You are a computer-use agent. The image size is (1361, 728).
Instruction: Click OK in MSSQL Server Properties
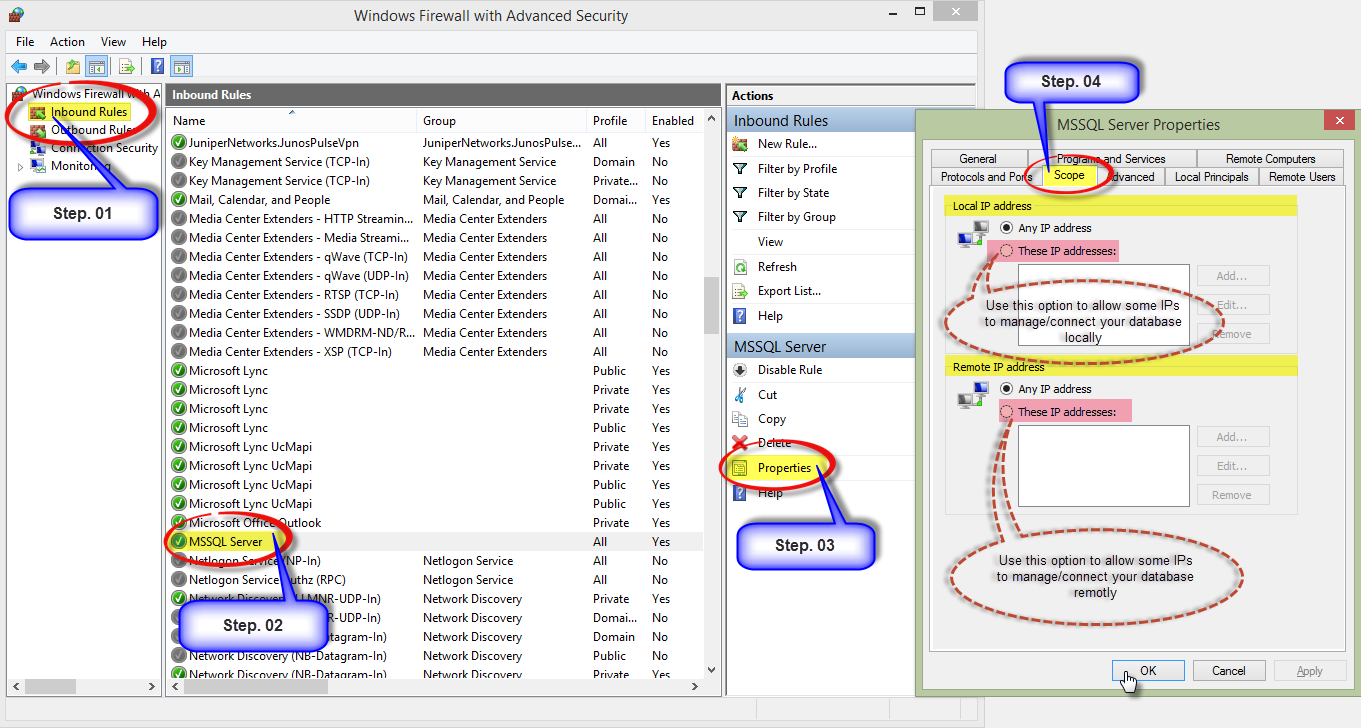tap(1147, 671)
